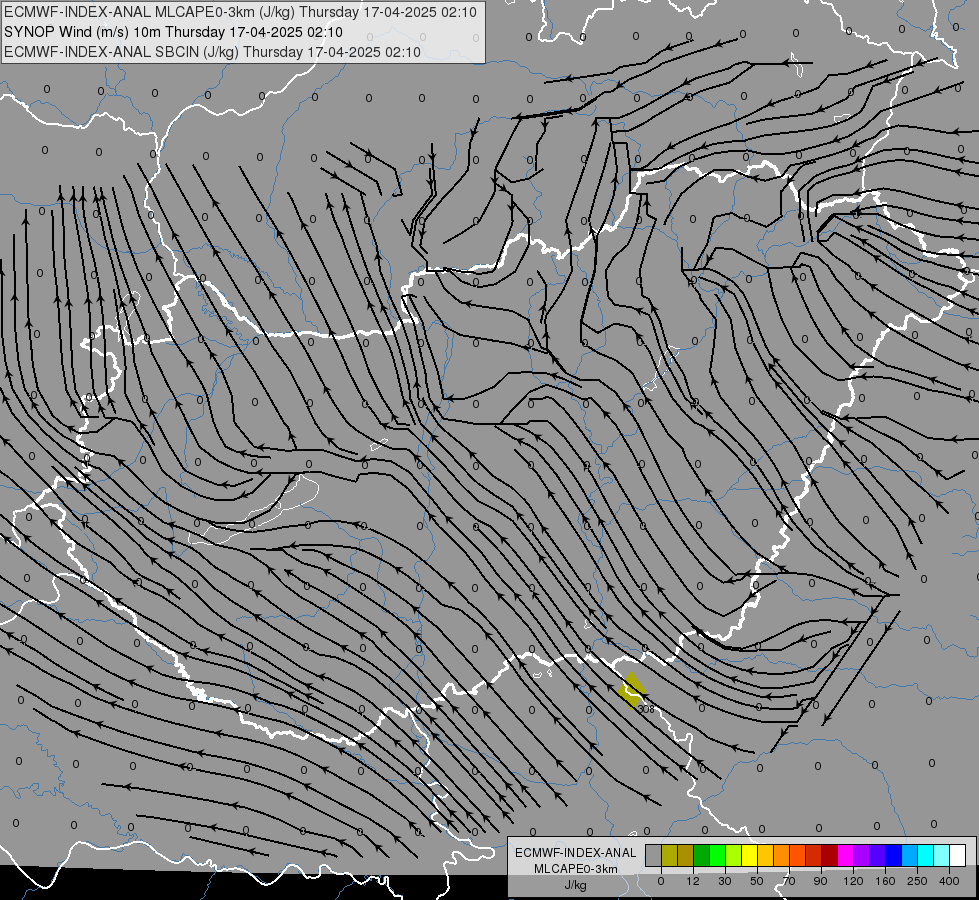Pick the magenta legend swatch
This screenshot has width=979, height=900.
pos(845,855)
